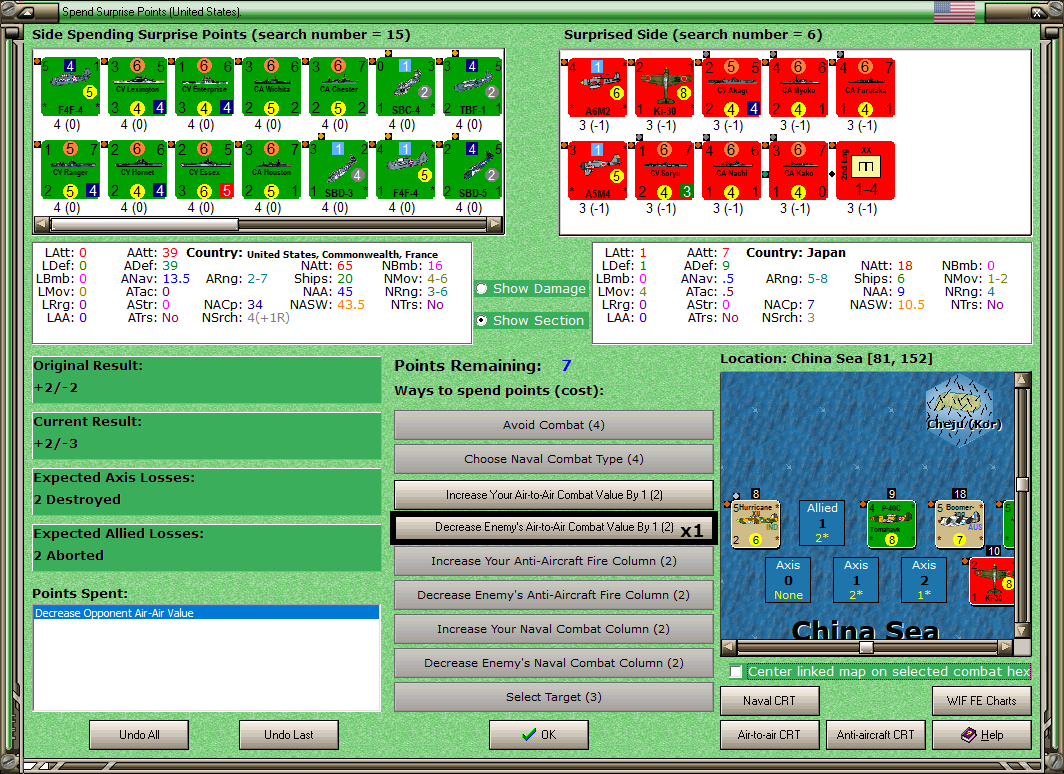Click the P-40C Tomahawk unit on map
The width and height of the screenshot is (1064, 774).
[892, 524]
